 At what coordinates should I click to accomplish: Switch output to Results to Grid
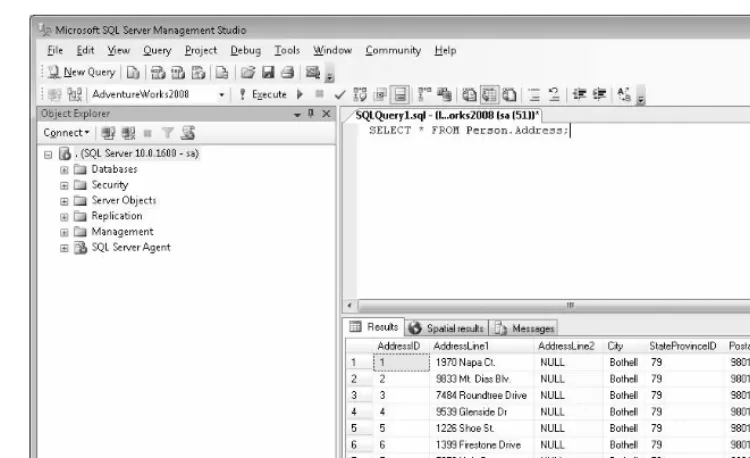(489, 95)
